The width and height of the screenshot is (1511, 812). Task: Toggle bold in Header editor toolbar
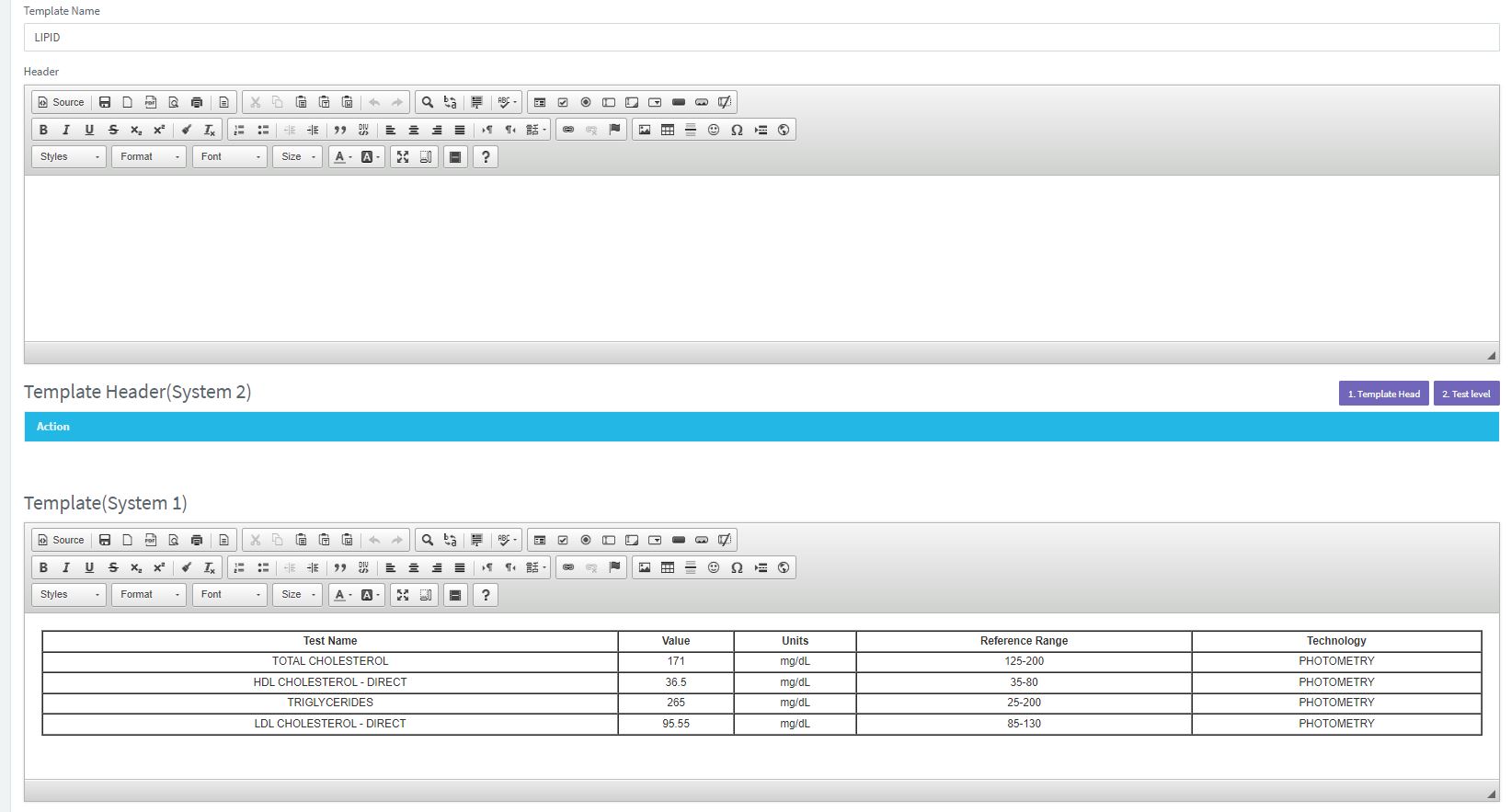pyautogui.click(x=43, y=130)
